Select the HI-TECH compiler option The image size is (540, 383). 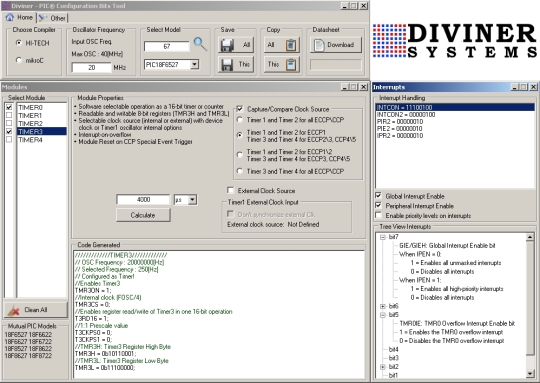tap(19, 43)
